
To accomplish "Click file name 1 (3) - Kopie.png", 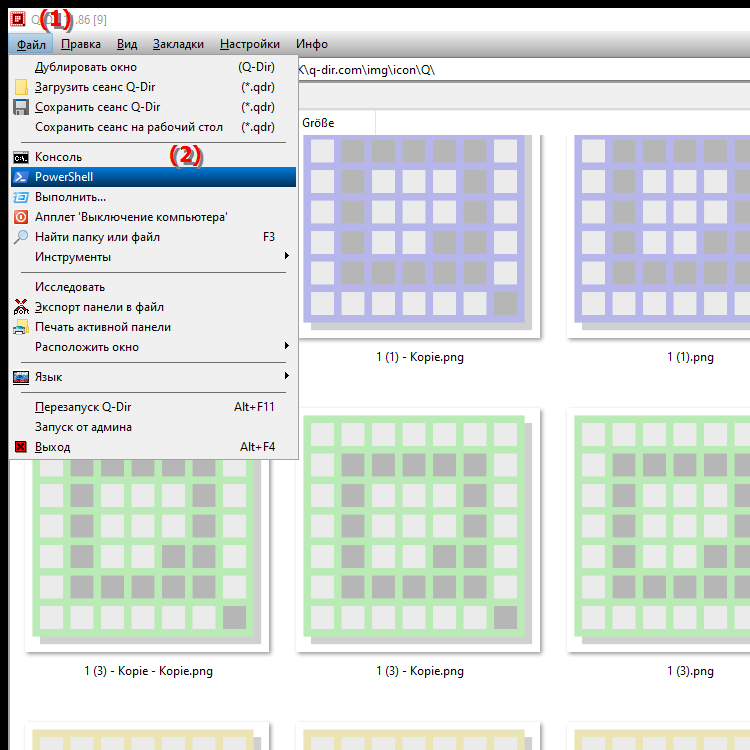I will pyautogui.click(x=420, y=671).
